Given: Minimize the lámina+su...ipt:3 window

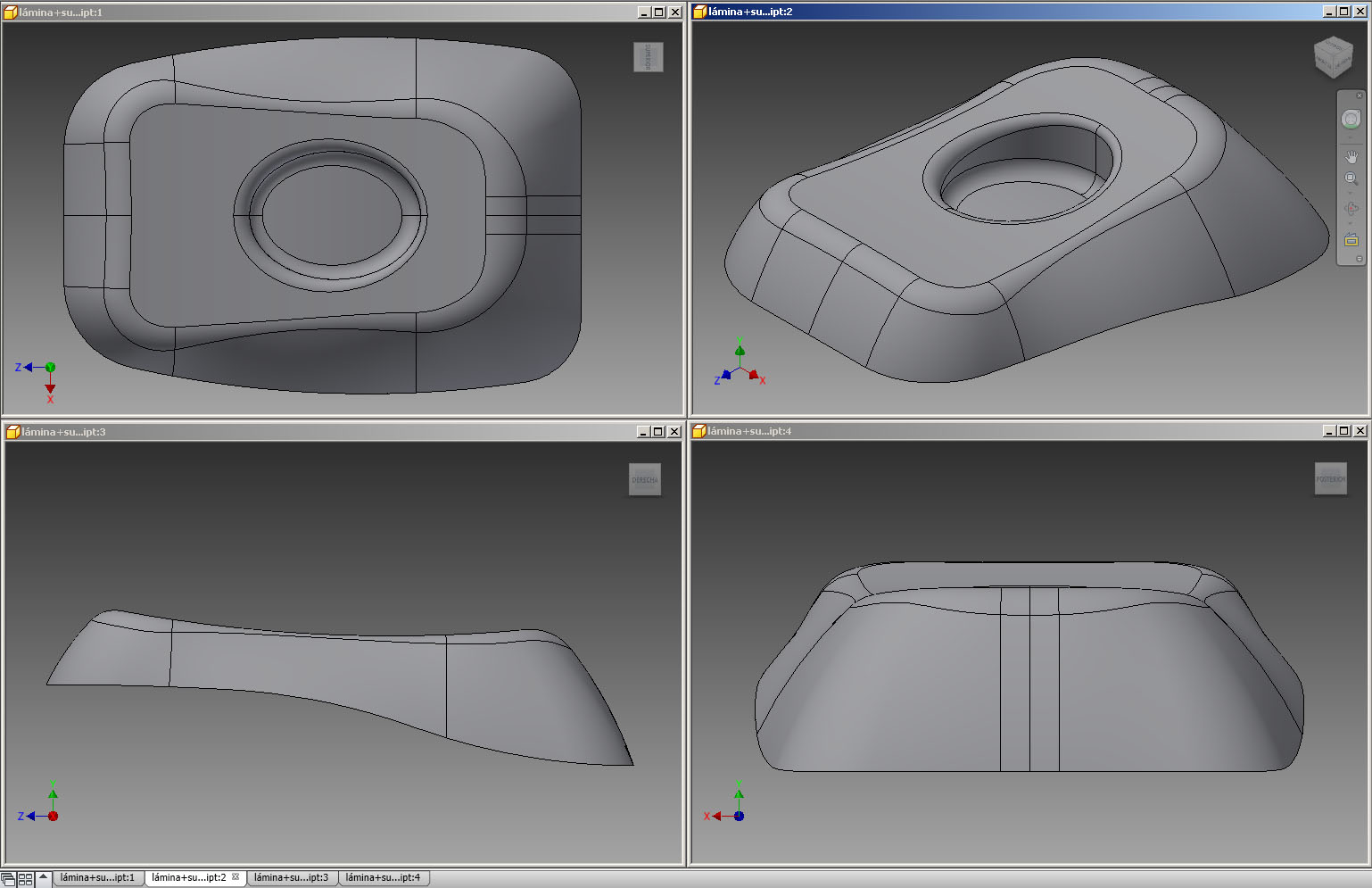Looking at the screenshot, I should 643,432.
